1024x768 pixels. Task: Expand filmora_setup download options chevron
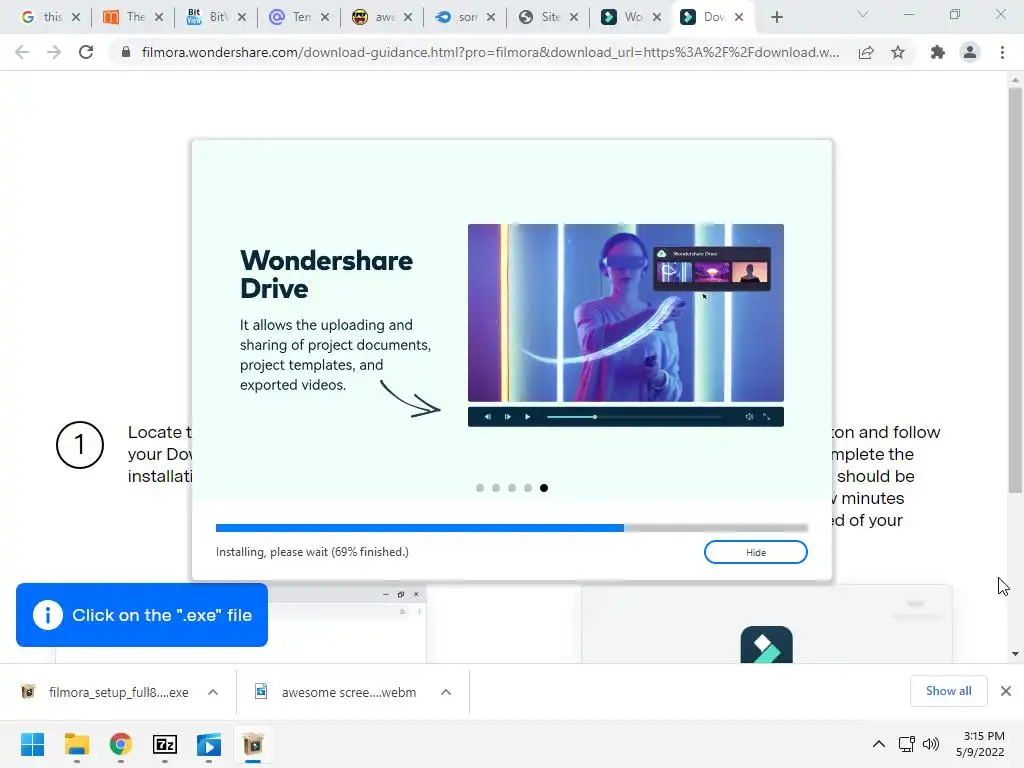pos(213,692)
